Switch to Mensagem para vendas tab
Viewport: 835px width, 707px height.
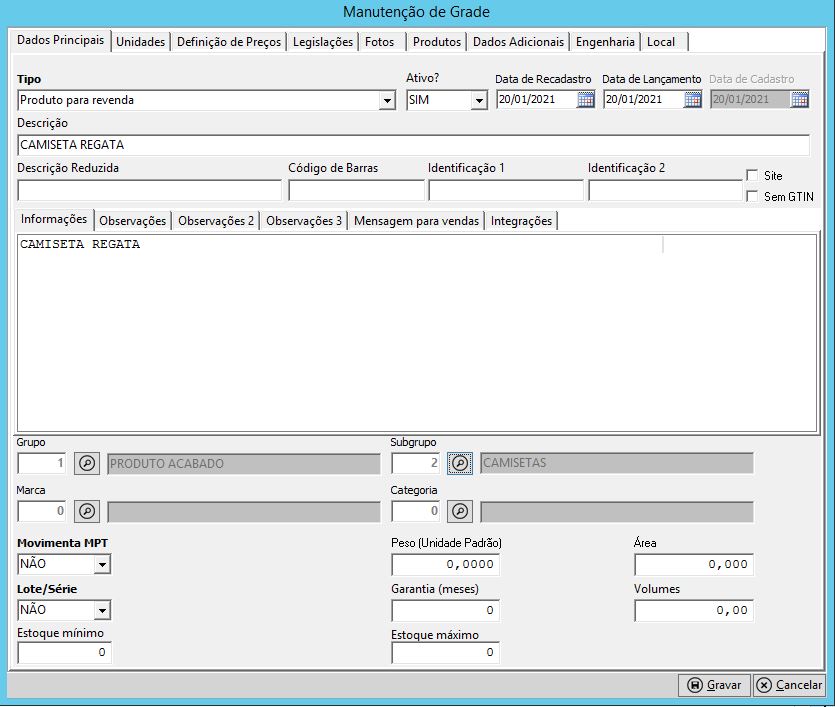click(x=416, y=220)
